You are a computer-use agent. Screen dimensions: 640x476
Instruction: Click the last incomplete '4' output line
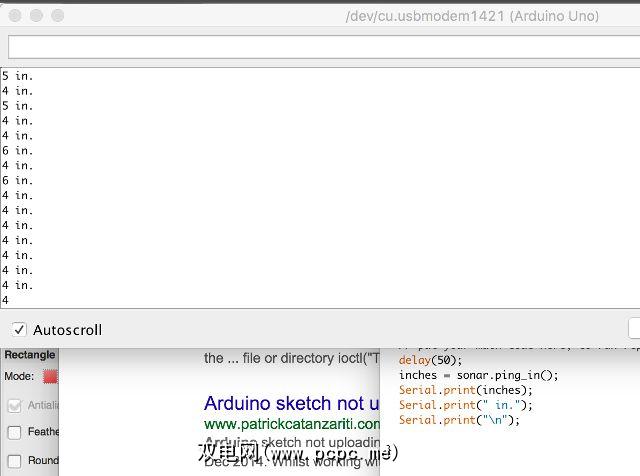click(x=5, y=300)
